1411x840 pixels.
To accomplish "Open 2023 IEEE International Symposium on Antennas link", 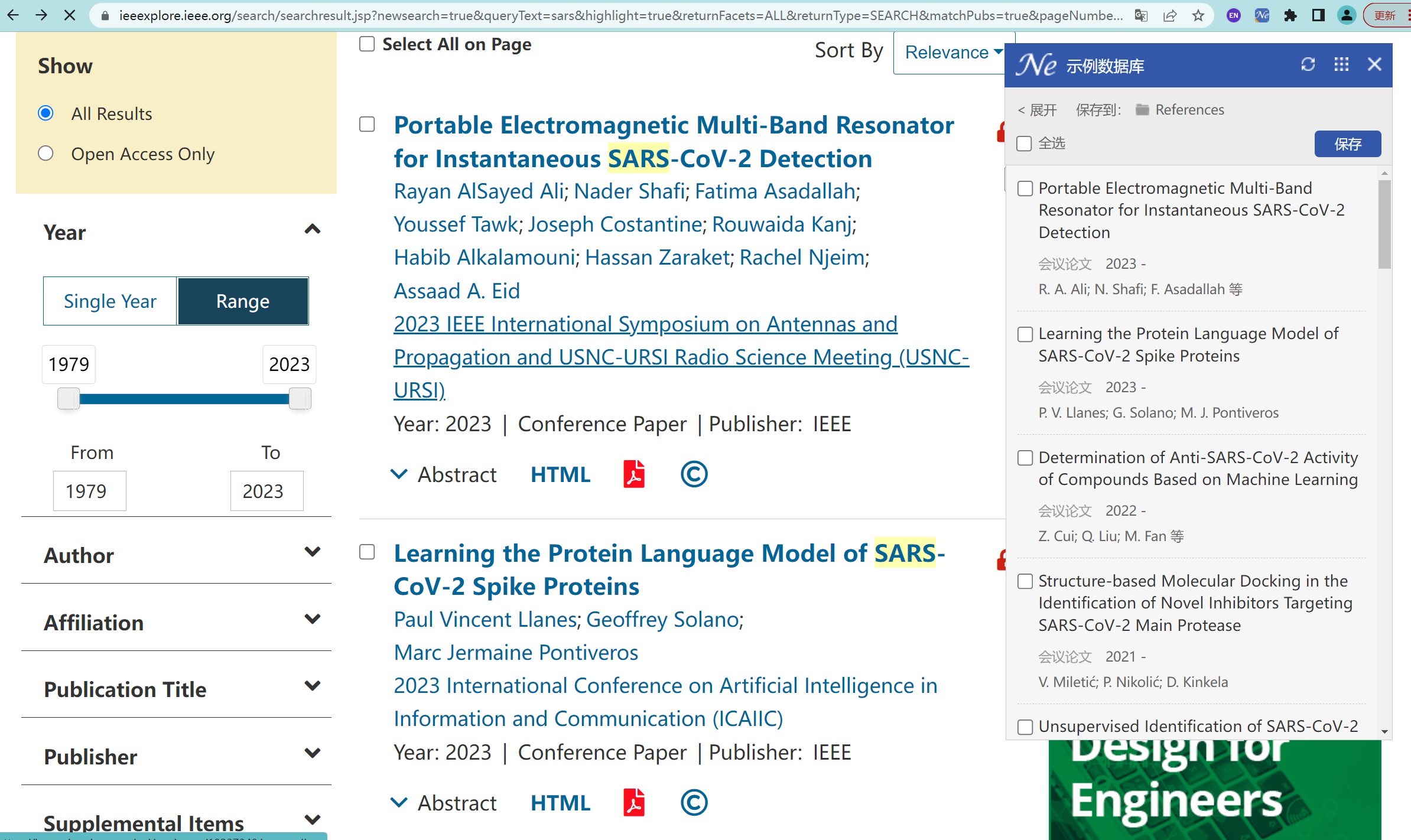I will (x=681, y=357).
